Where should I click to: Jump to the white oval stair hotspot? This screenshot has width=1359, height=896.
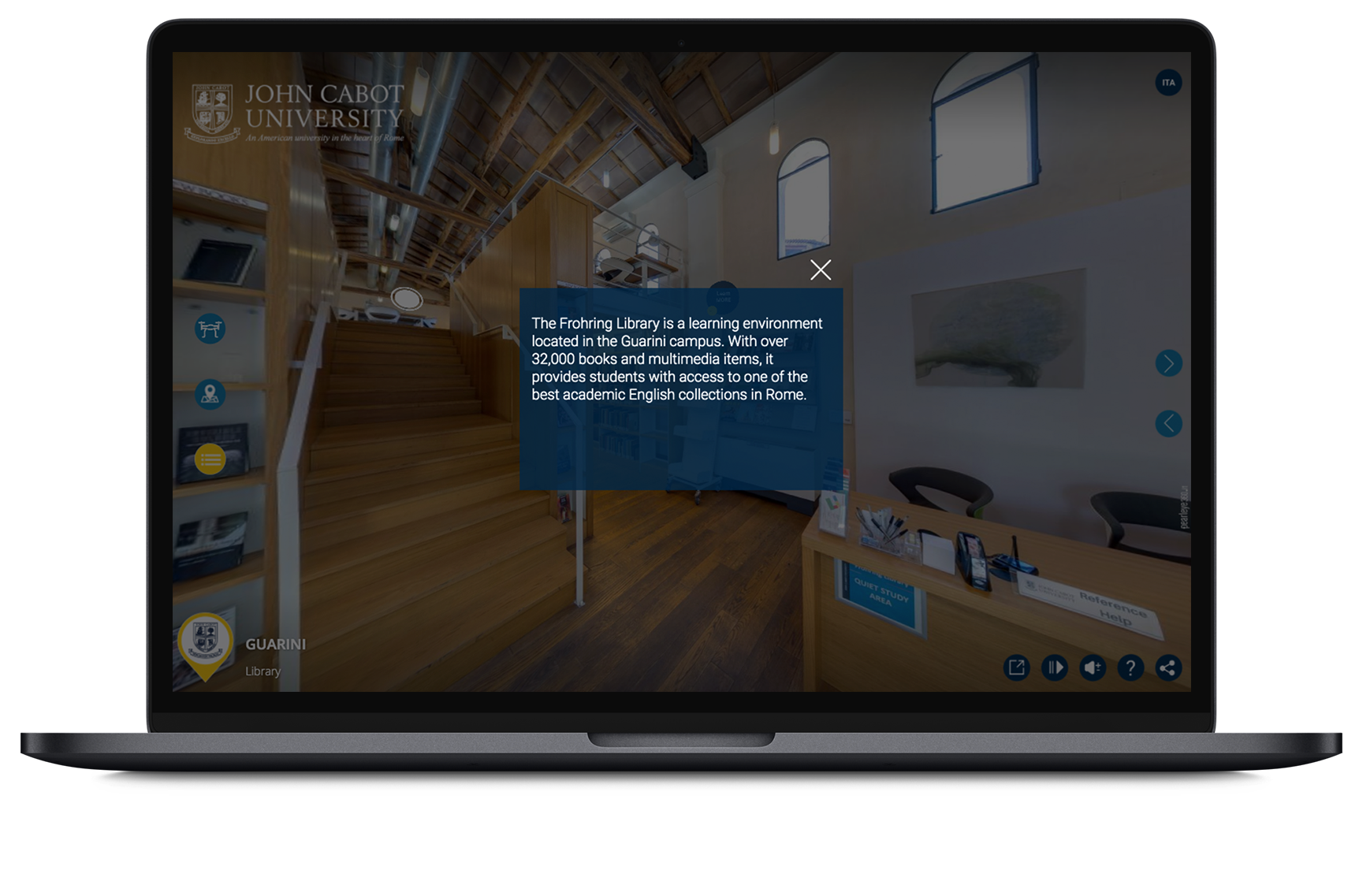(407, 299)
